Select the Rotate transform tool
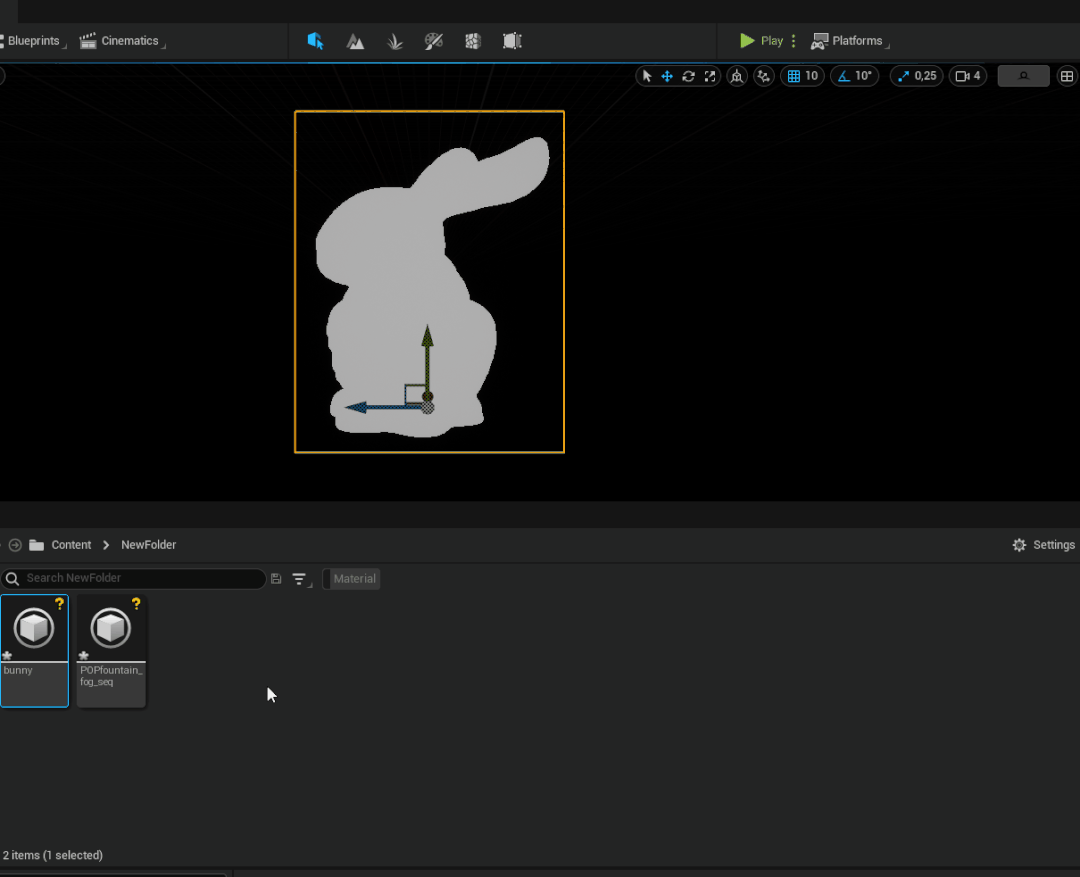1080x877 pixels. click(688, 76)
